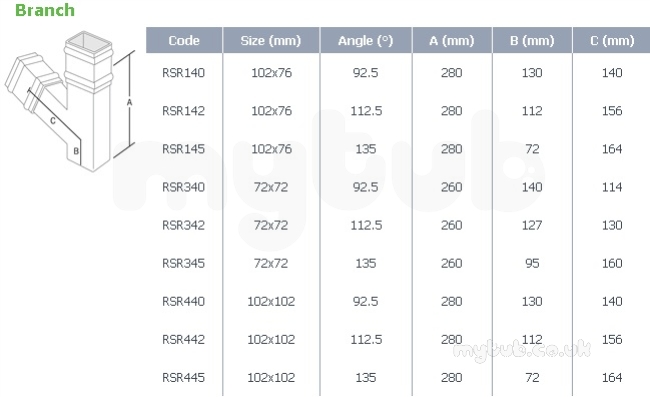Select the RSR445 code cell

point(184,378)
